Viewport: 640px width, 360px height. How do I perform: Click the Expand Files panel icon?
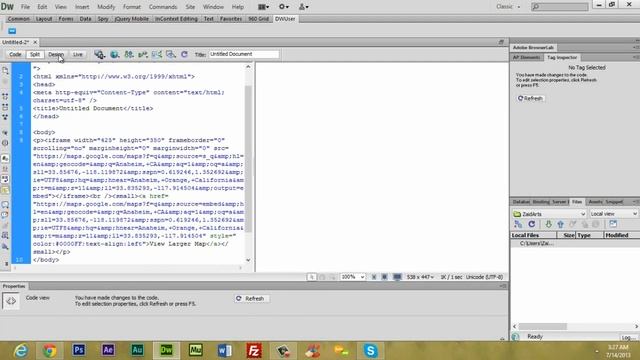[613, 224]
